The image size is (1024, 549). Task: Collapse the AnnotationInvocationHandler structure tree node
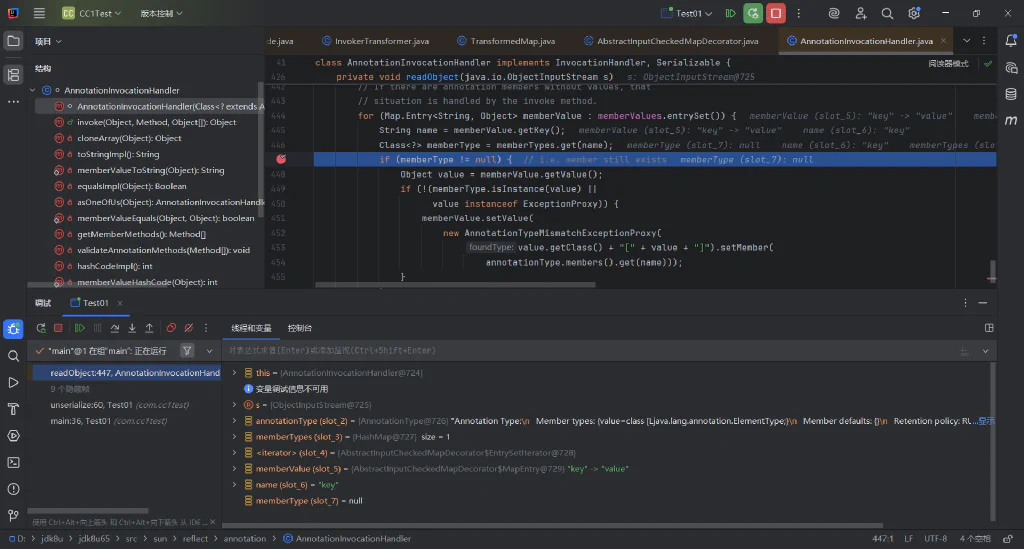click(x=33, y=91)
